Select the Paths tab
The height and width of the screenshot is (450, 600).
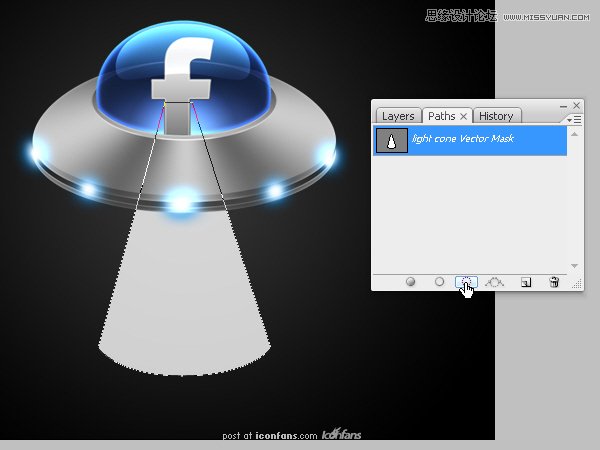(442, 116)
